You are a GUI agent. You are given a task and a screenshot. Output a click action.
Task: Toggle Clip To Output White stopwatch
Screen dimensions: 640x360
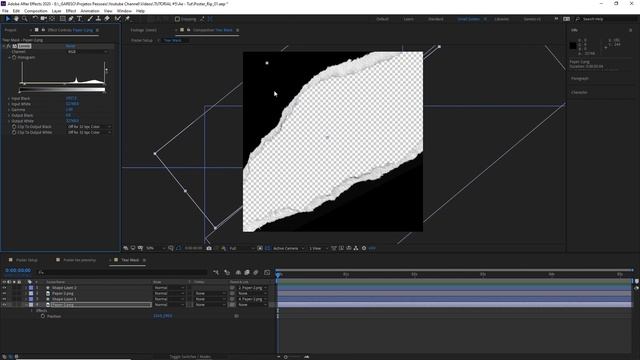[14, 133]
